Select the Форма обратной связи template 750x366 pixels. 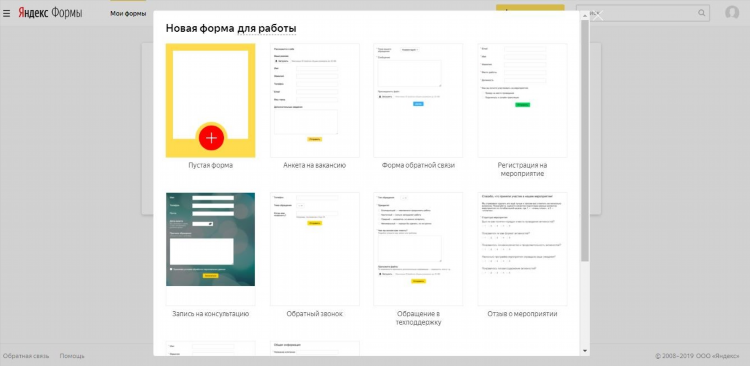[x=418, y=100]
